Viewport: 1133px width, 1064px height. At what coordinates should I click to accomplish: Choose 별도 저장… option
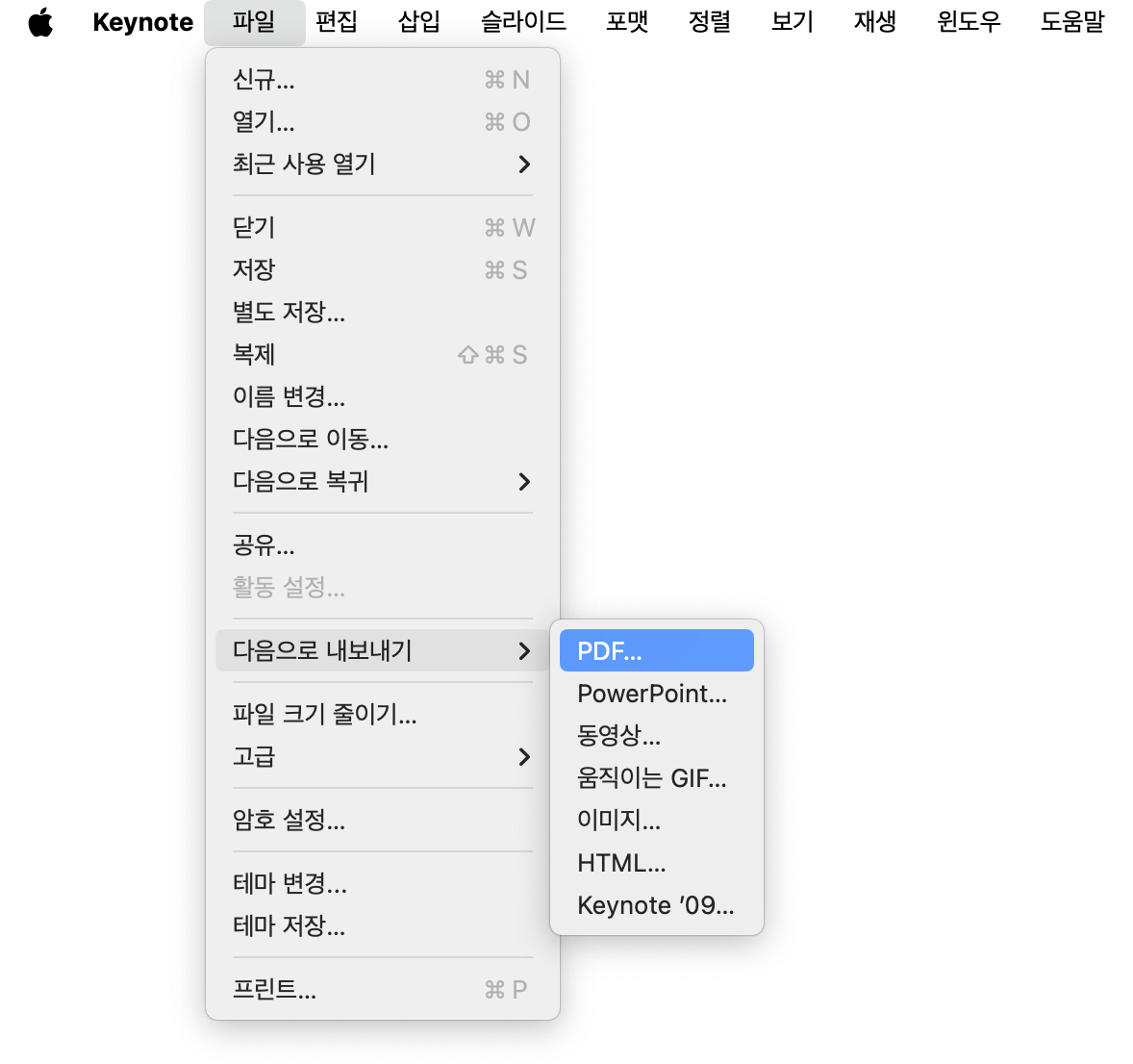pos(382,313)
